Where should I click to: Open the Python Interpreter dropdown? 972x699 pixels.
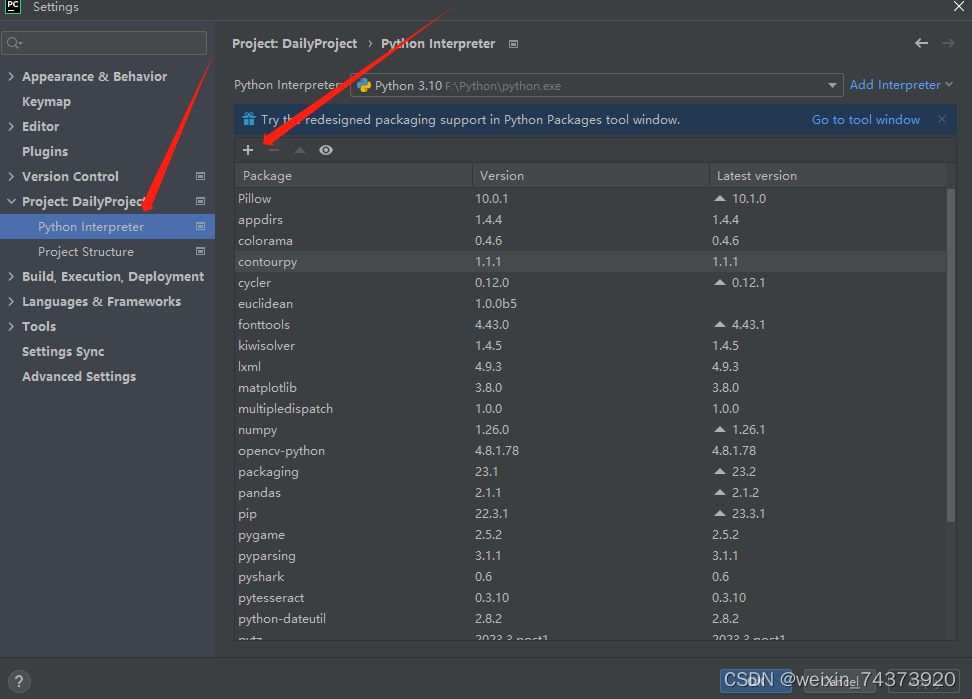point(832,86)
